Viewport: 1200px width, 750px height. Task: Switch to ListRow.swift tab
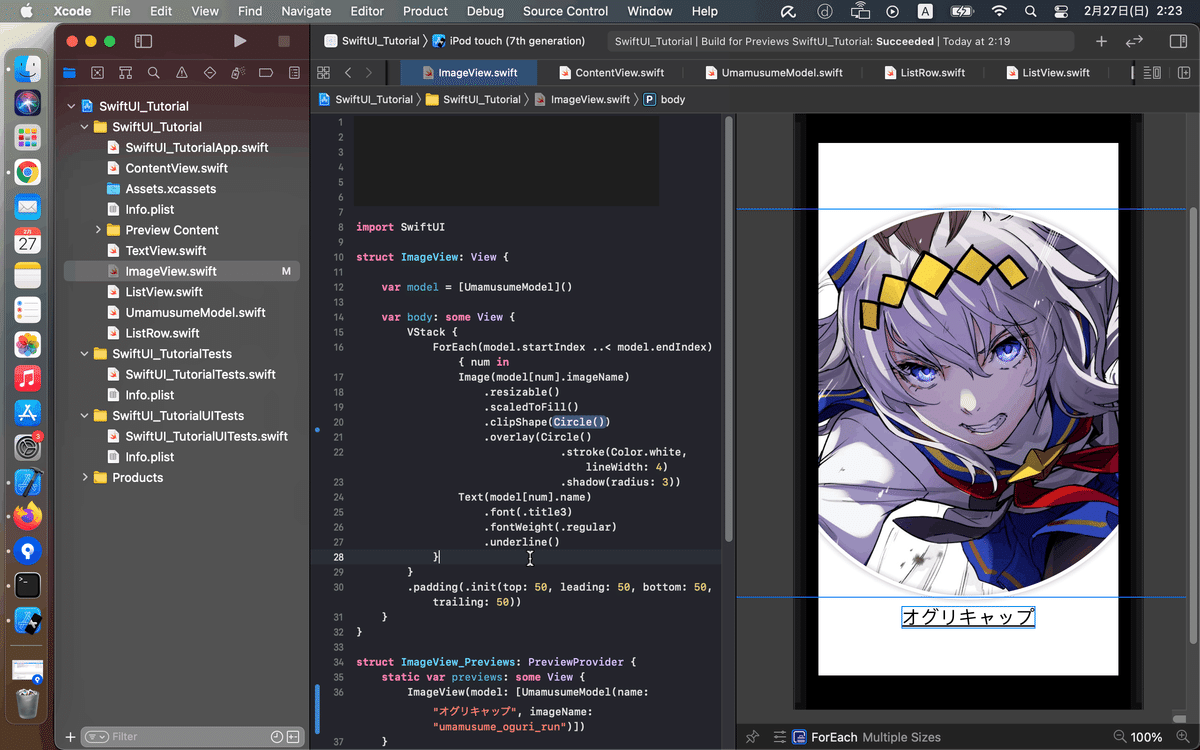pyautogui.click(x=924, y=73)
